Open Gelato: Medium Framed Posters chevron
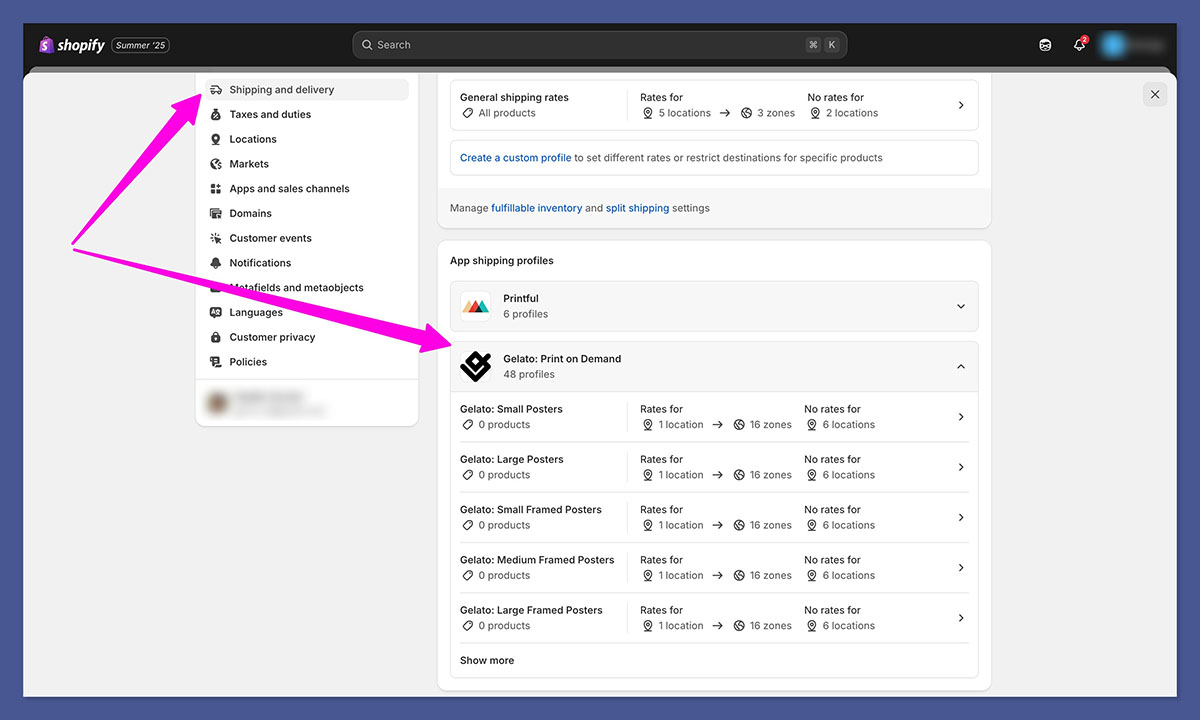The width and height of the screenshot is (1200, 720). coord(961,568)
